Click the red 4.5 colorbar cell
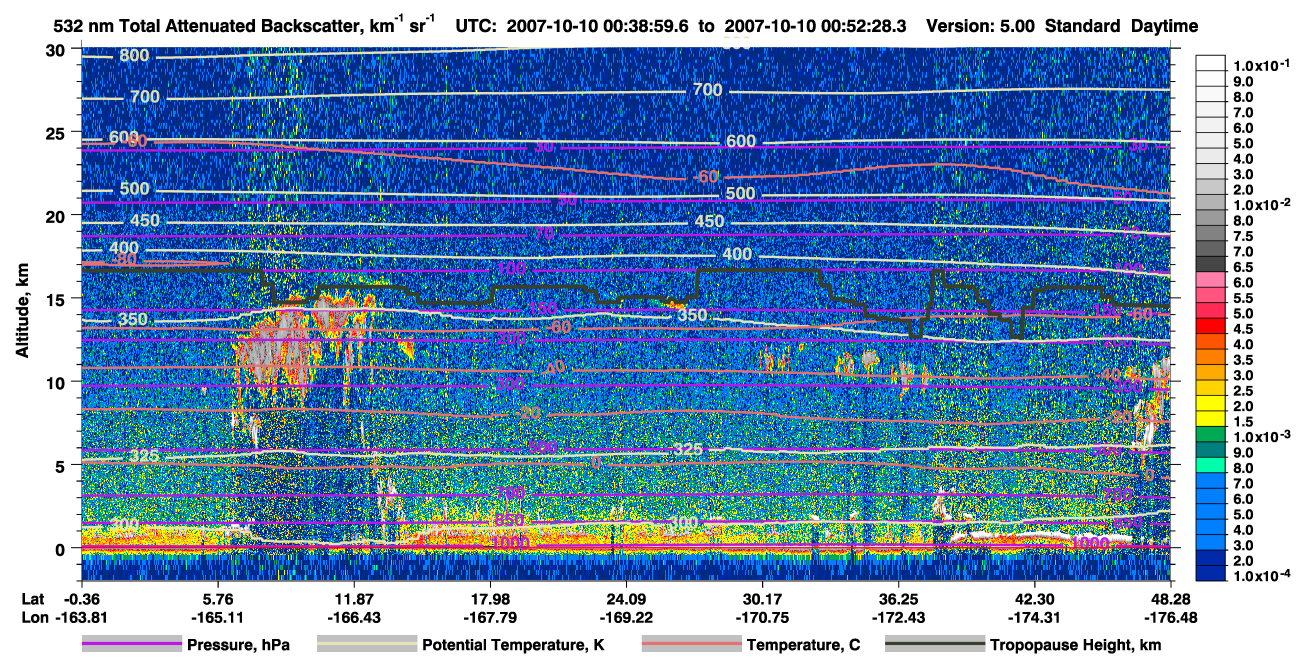The width and height of the screenshot is (1300, 667). tap(1211, 327)
